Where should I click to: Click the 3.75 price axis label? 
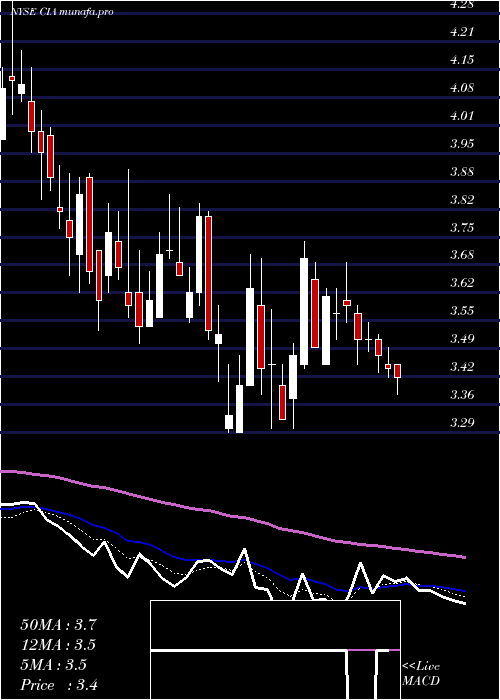pos(462,227)
